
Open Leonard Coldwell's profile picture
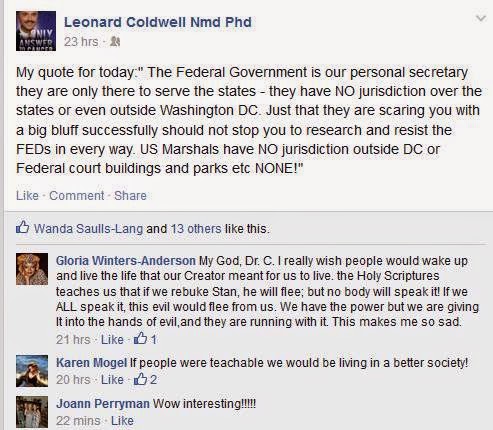[x=36, y=31]
